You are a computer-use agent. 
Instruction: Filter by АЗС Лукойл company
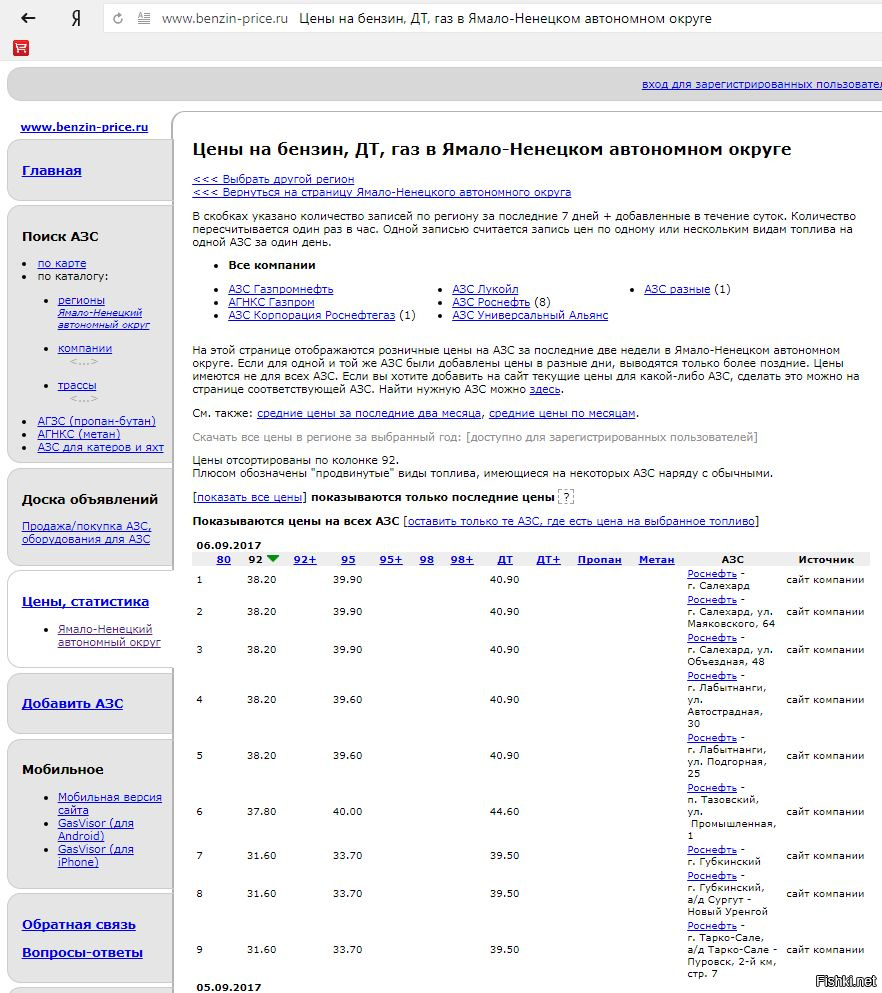(x=485, y=289)
